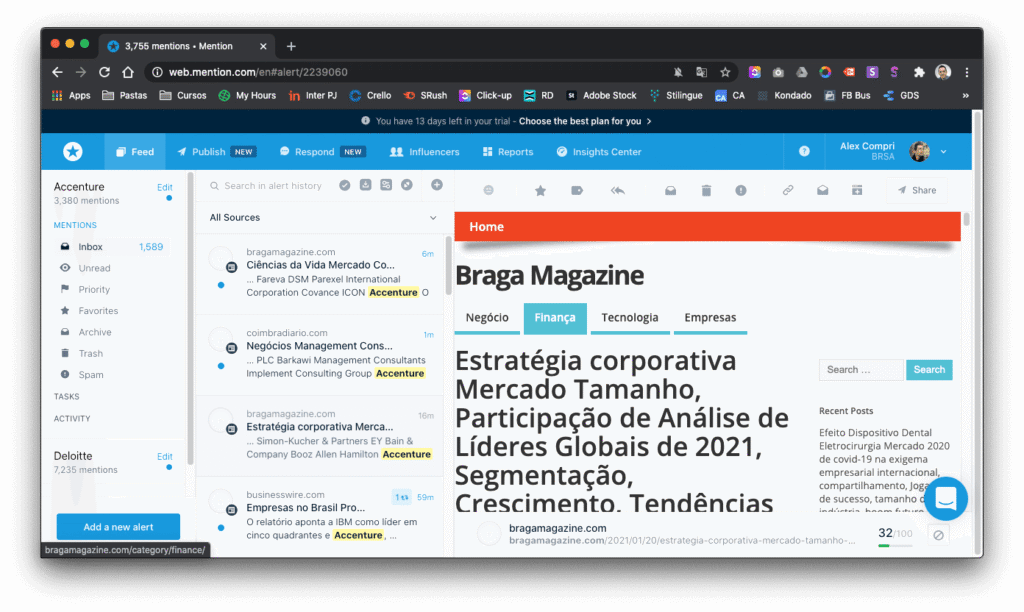This screenshot has width=1024, height=612.
Task: Click Add a new alert button
Action: [118, 526]
